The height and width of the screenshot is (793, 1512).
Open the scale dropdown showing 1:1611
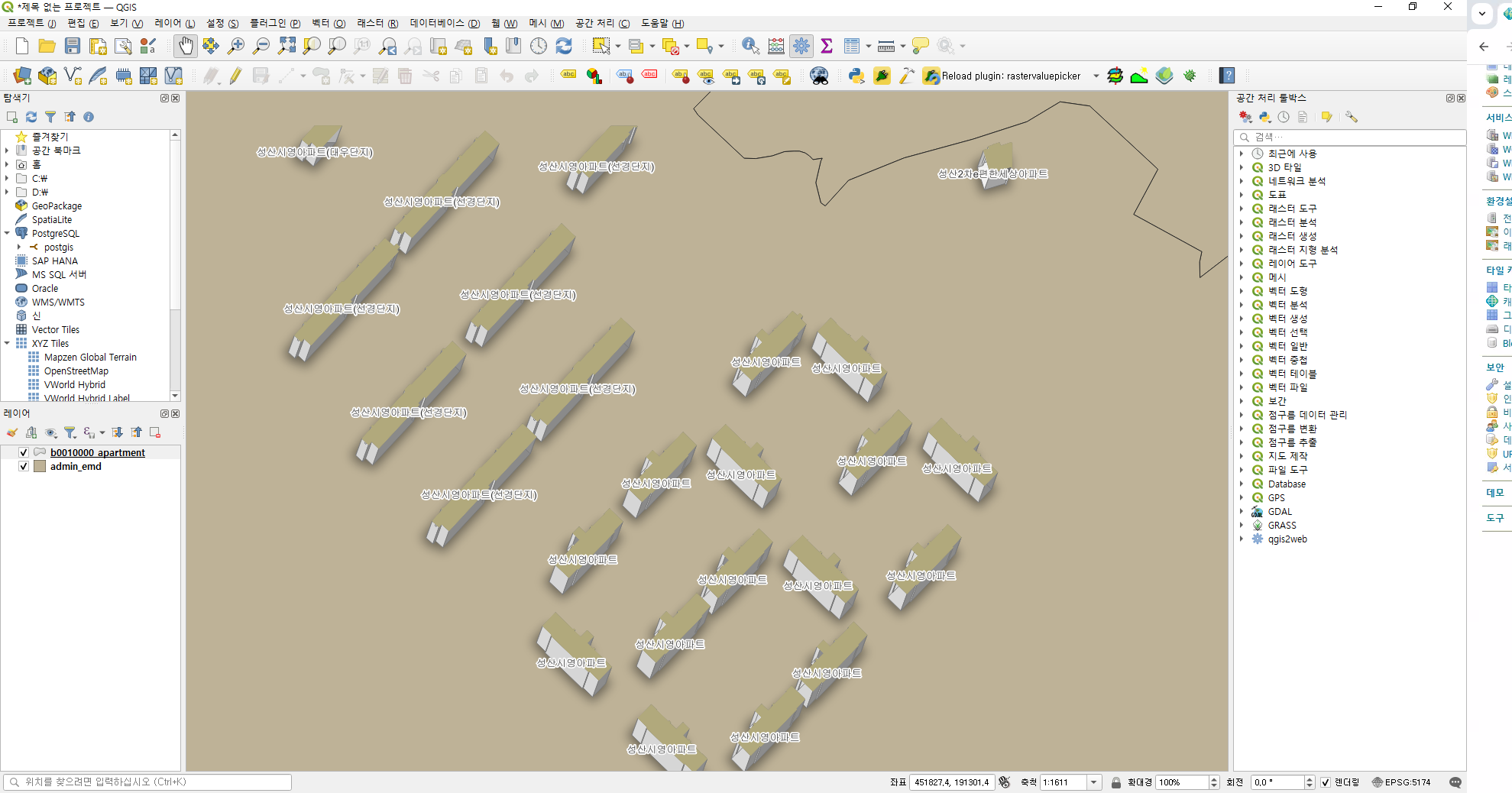1094,782
